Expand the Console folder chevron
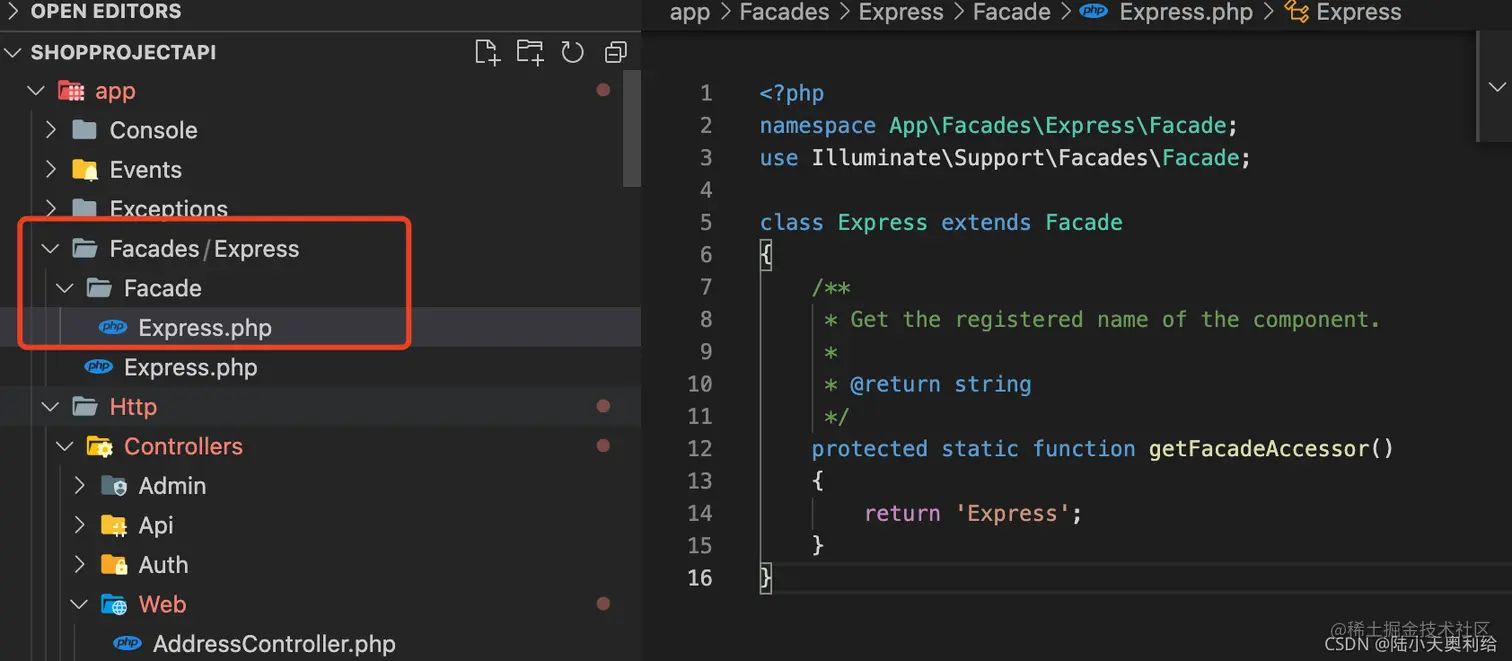1512x661 pixels. tap(51, 130)
